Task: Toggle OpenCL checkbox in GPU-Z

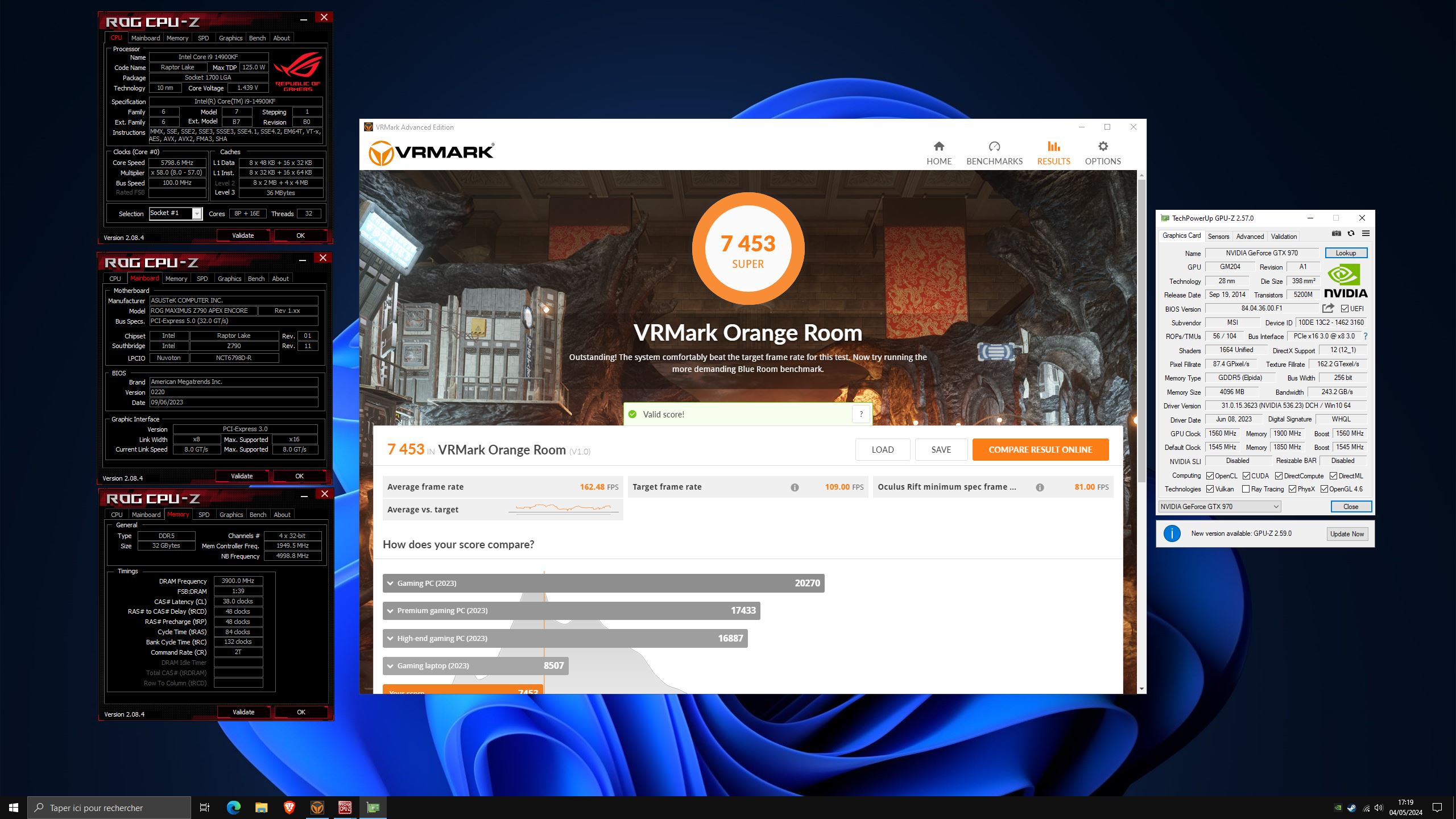Action: pos(1210,476)
